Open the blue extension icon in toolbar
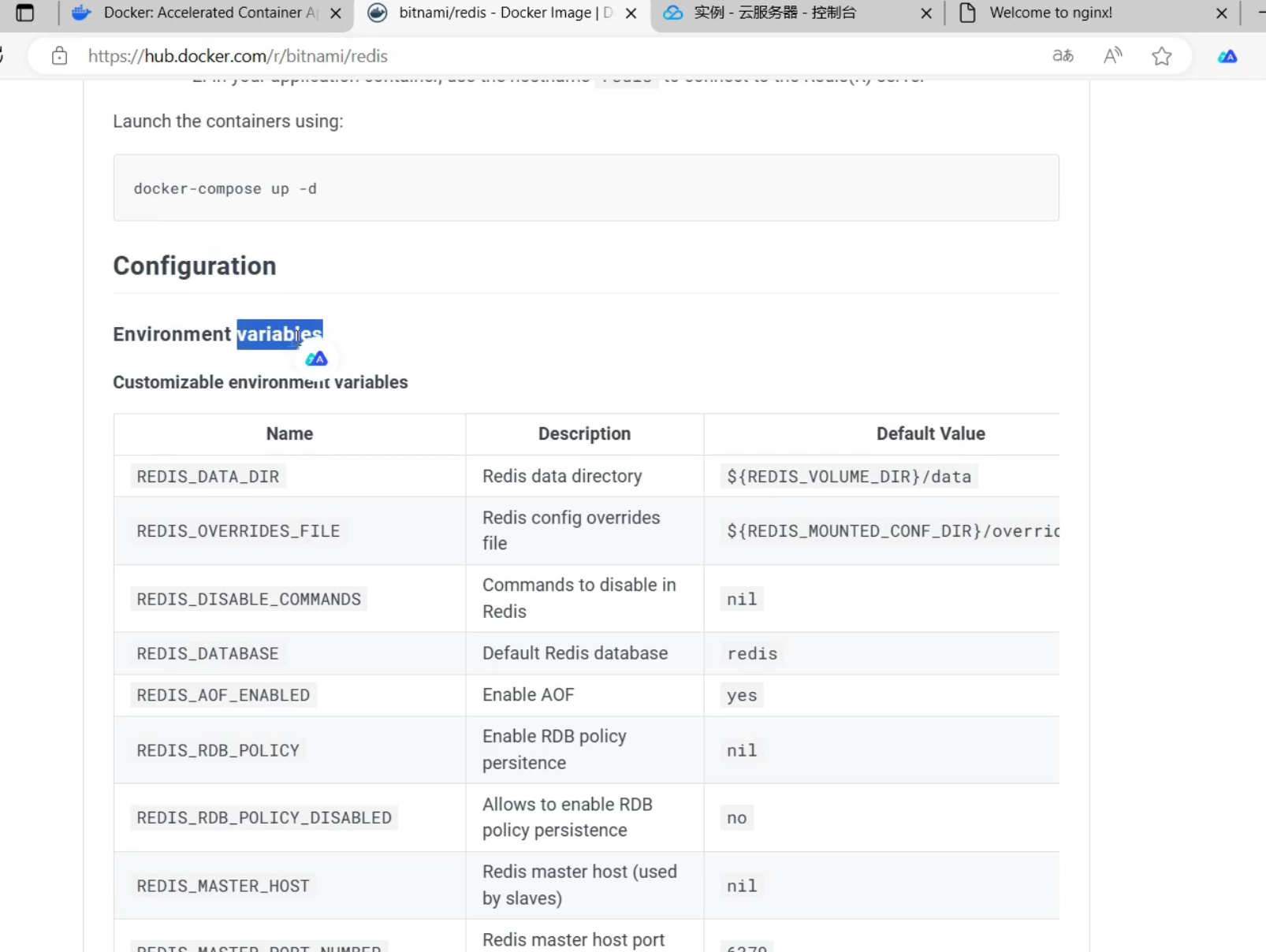The image size is (1266, 952). (1227, 56)
